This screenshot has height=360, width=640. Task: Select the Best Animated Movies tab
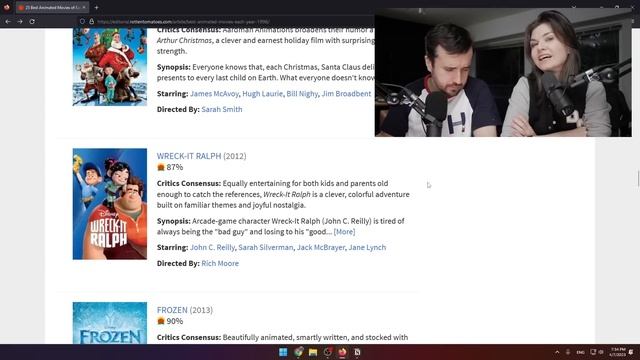[52, 7]
